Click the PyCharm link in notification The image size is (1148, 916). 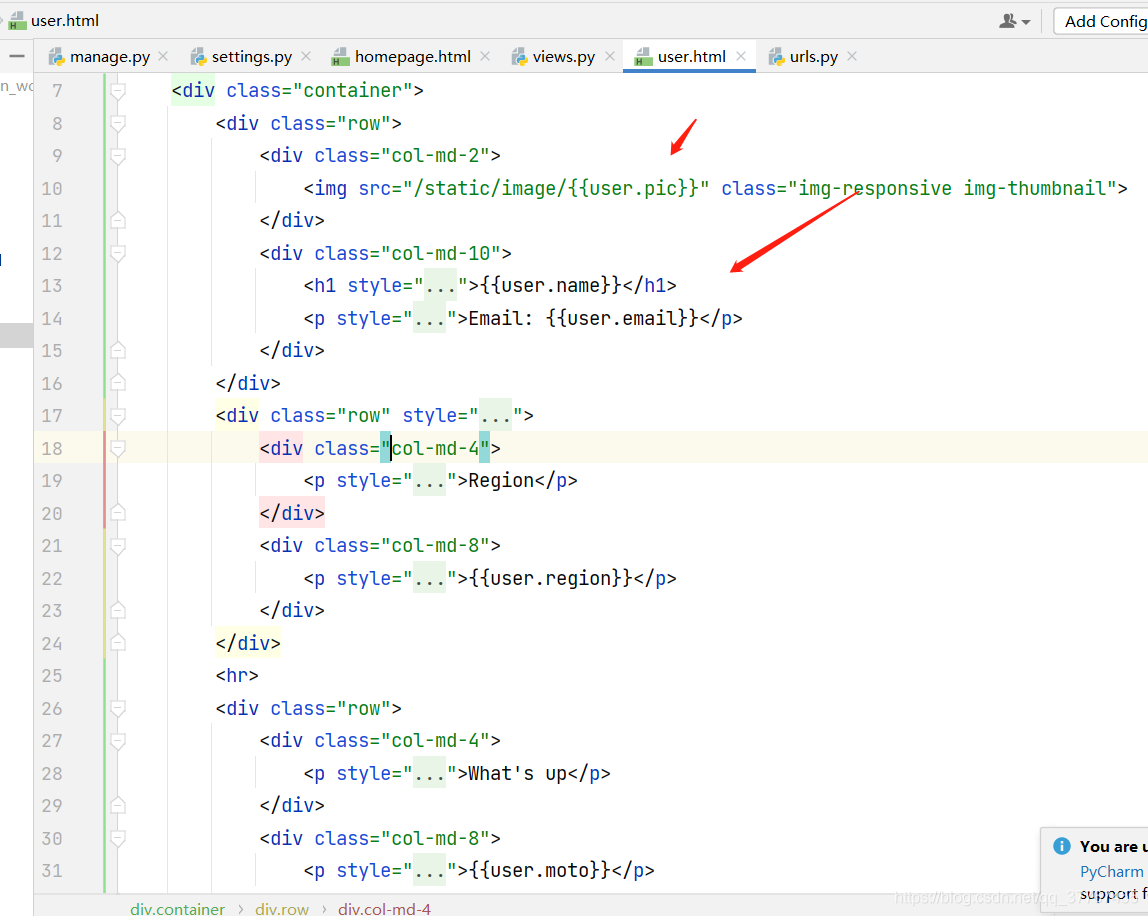[x=1111, y=871]
